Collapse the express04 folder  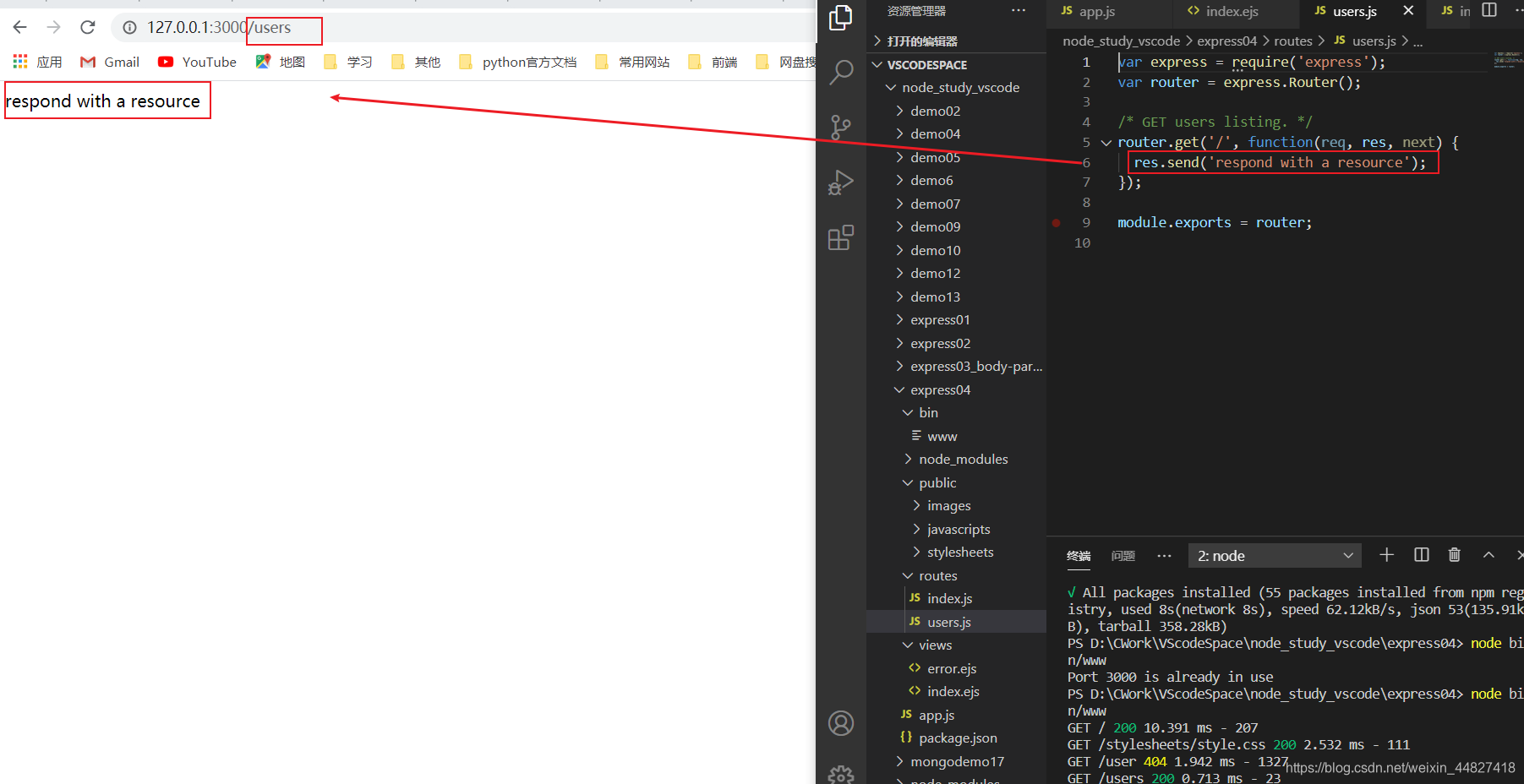[956, 389]
